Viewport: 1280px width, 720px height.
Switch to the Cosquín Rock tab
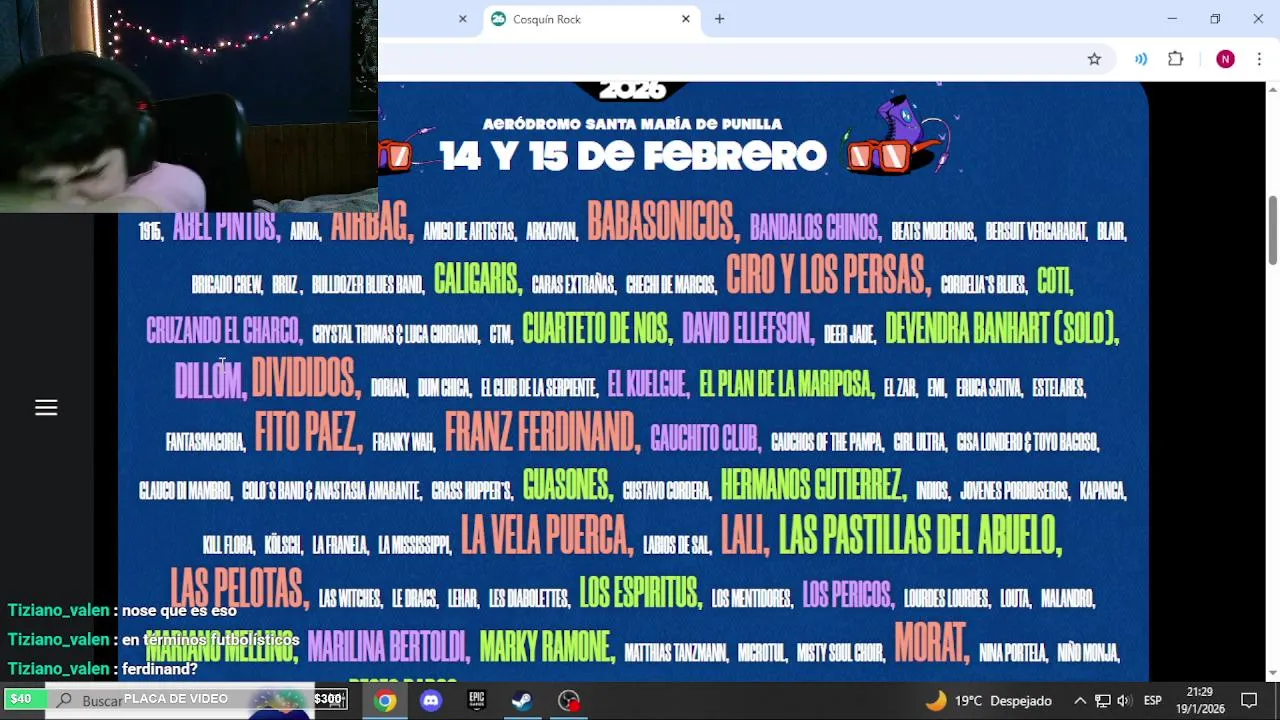click(590, 19)
